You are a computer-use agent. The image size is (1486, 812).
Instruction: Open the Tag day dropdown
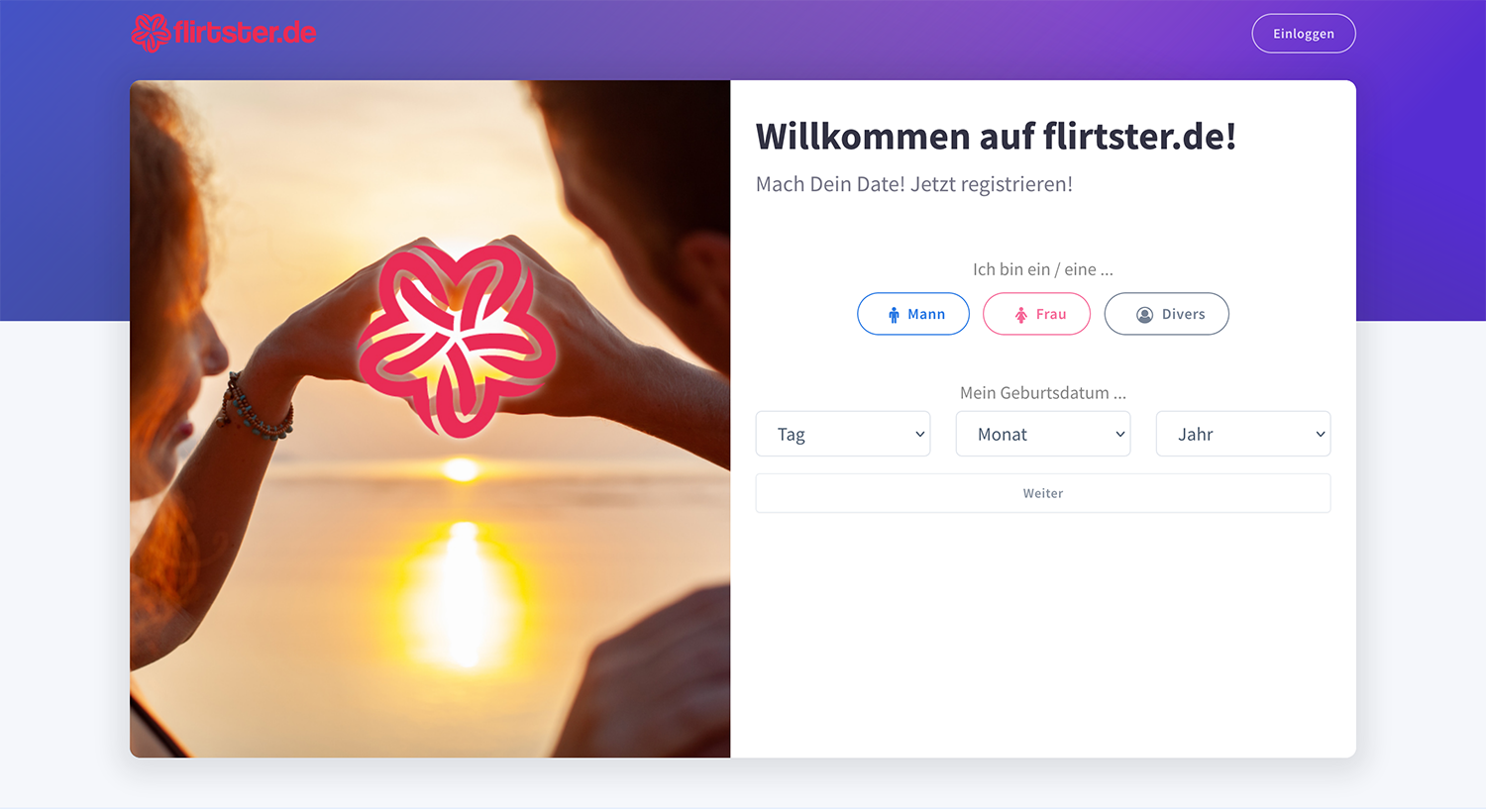tap(843, 434)
